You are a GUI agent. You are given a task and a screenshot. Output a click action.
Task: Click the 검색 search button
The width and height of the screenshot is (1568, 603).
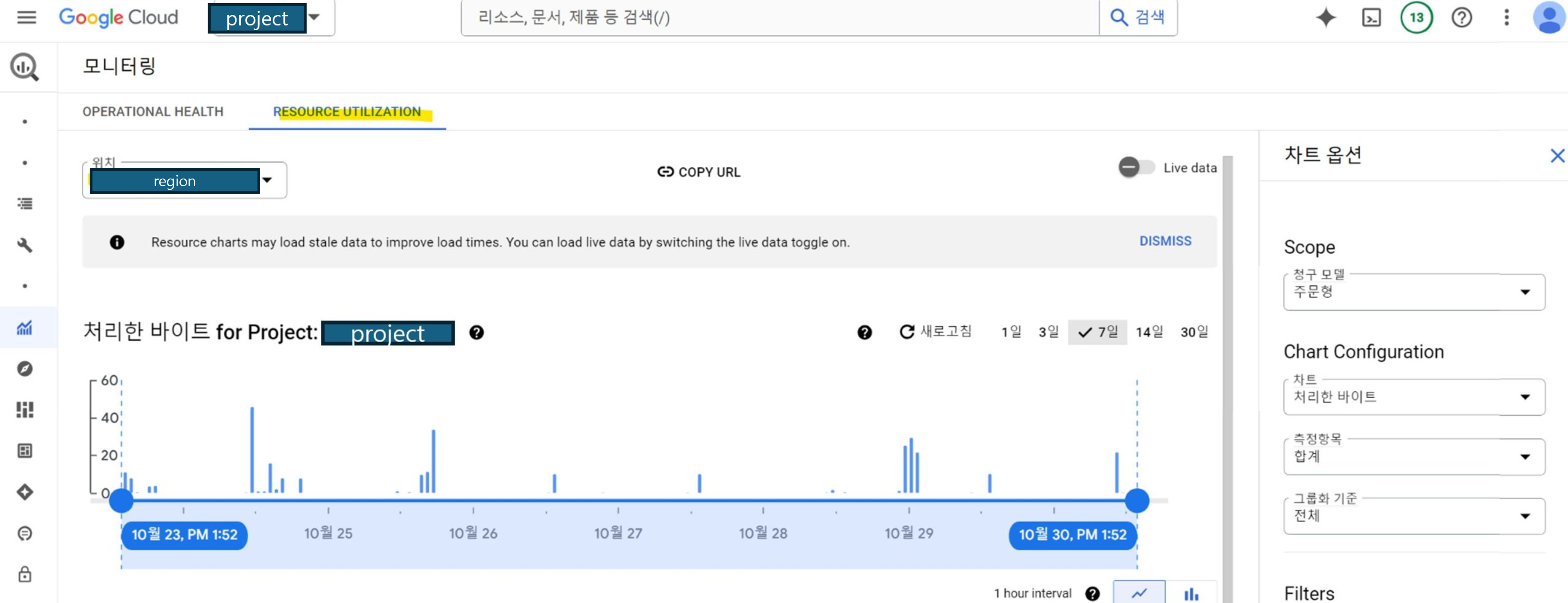tap(1138, 18)
